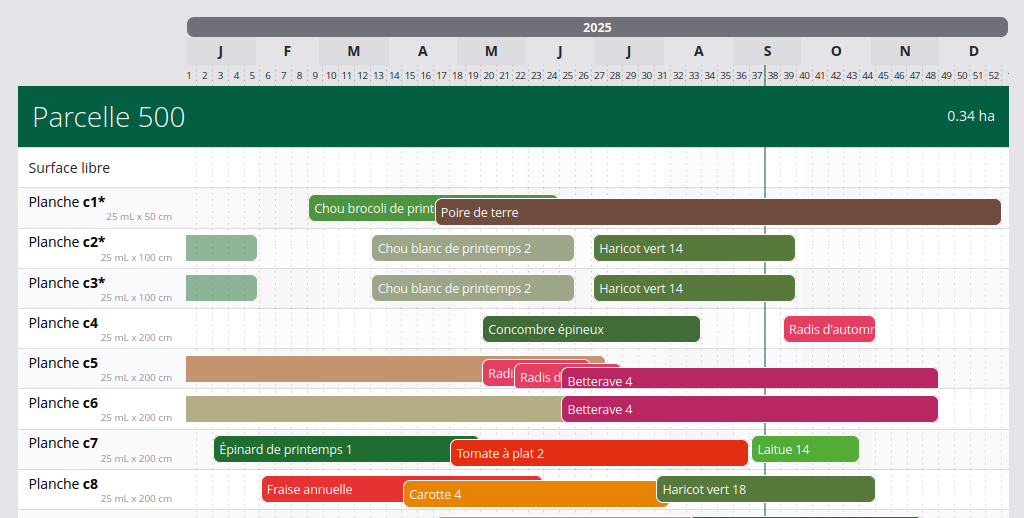Select the S month header for September

click(767, 51)
